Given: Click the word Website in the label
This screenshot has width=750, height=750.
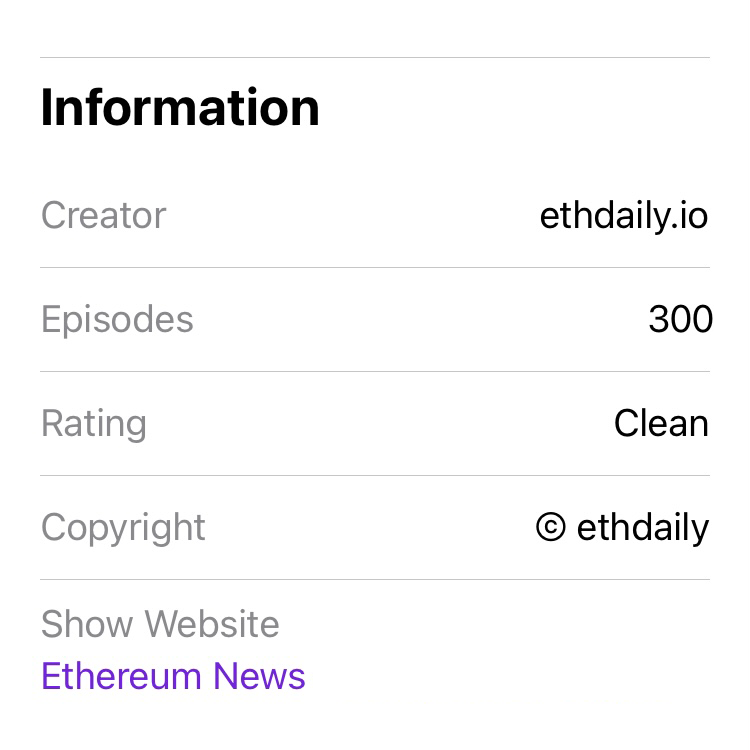Looking at the screenshot, I should [212, 624].
